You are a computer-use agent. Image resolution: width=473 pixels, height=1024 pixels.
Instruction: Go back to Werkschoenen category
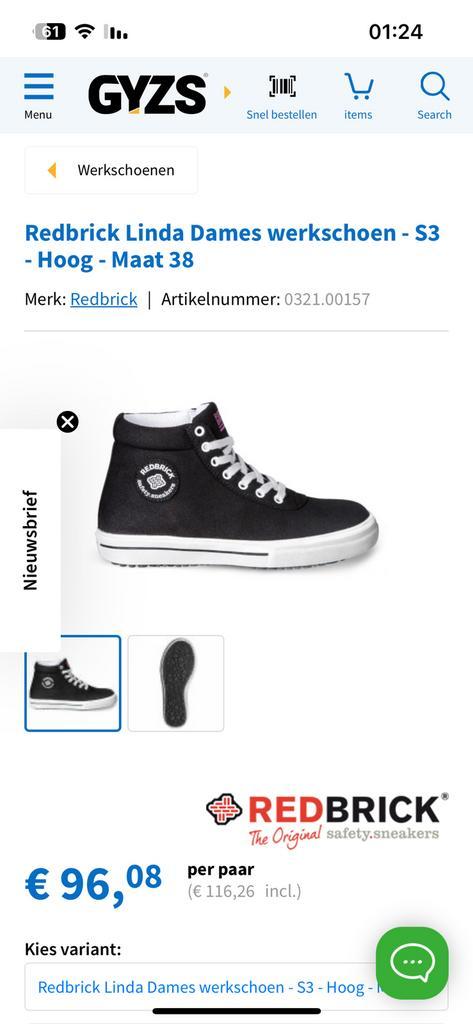(x=111, y=170)
